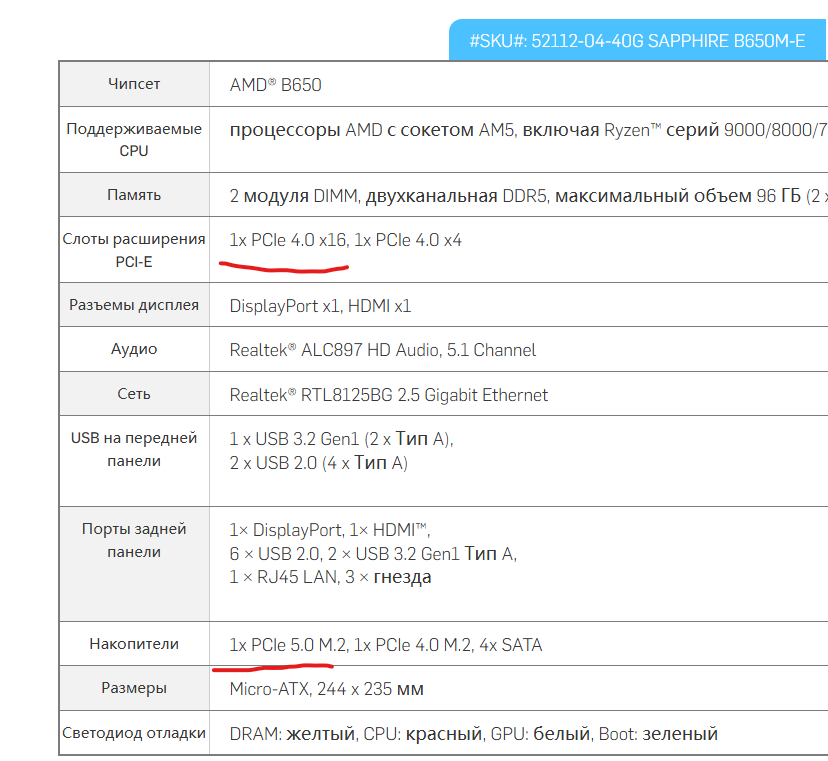Image resolution: width=828 pixels, height=761 pixels.
Task: Click the USB на передней панели label
Action: (134, 449)
